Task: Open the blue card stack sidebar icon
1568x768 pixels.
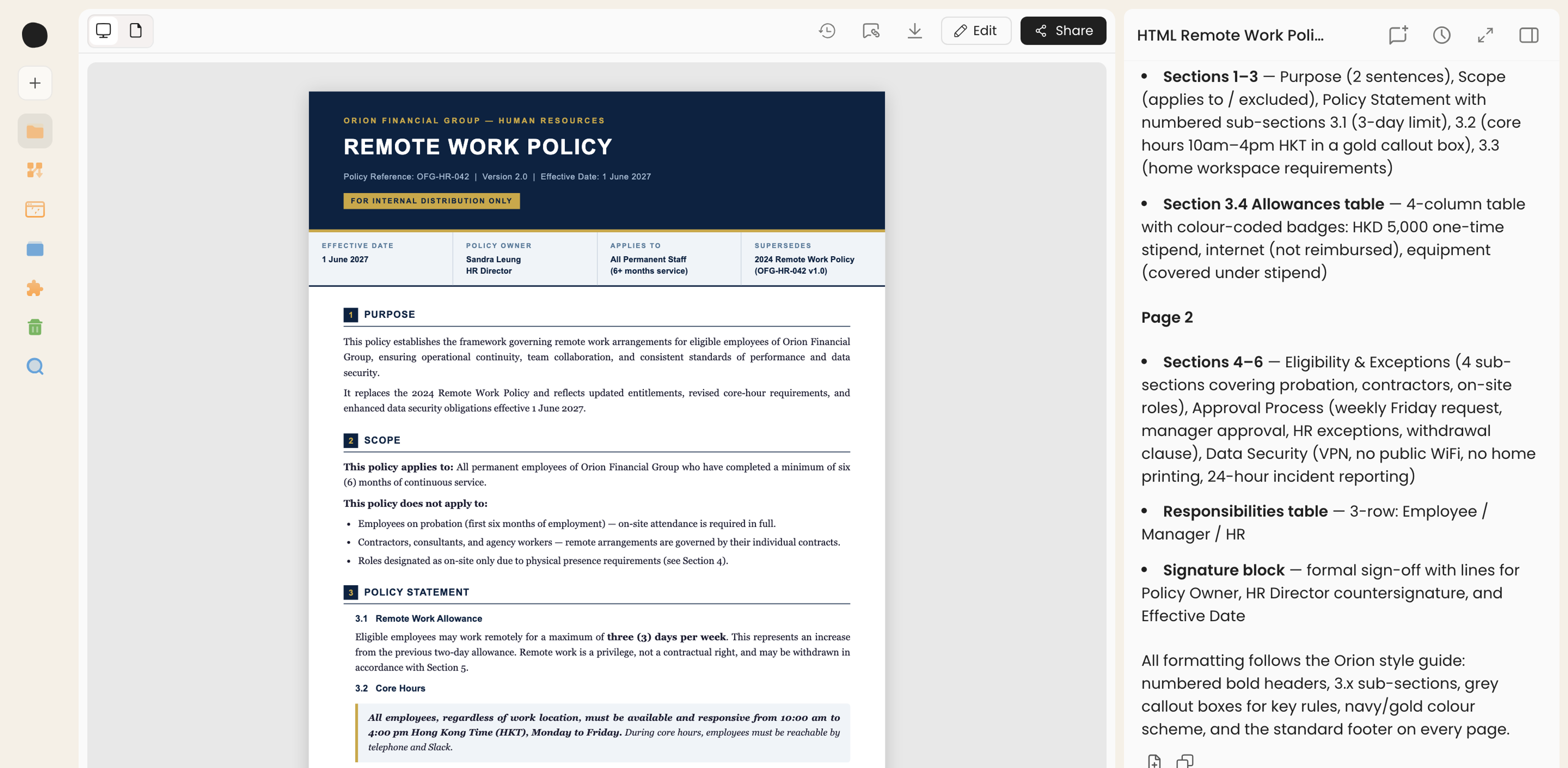Action: [x=35, y=249]
